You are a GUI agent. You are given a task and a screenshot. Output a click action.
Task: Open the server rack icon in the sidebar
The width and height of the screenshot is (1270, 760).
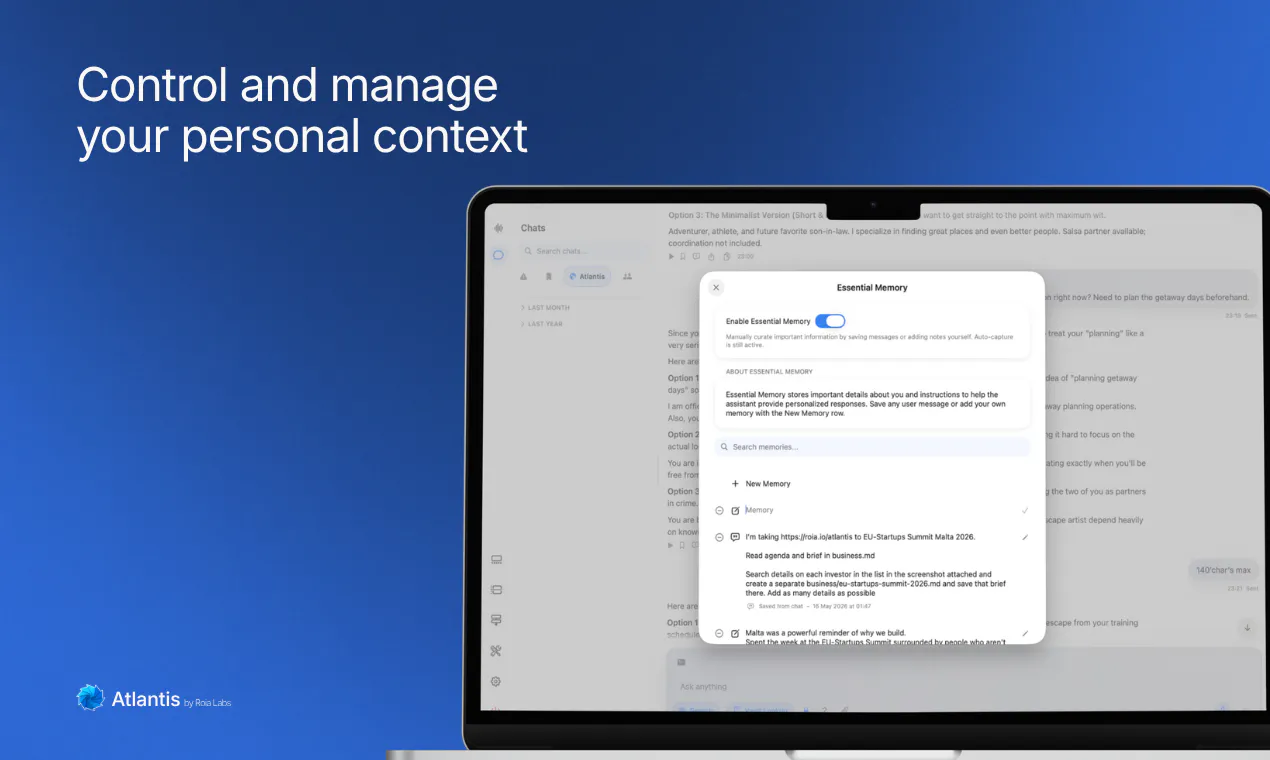click(497, 620)
